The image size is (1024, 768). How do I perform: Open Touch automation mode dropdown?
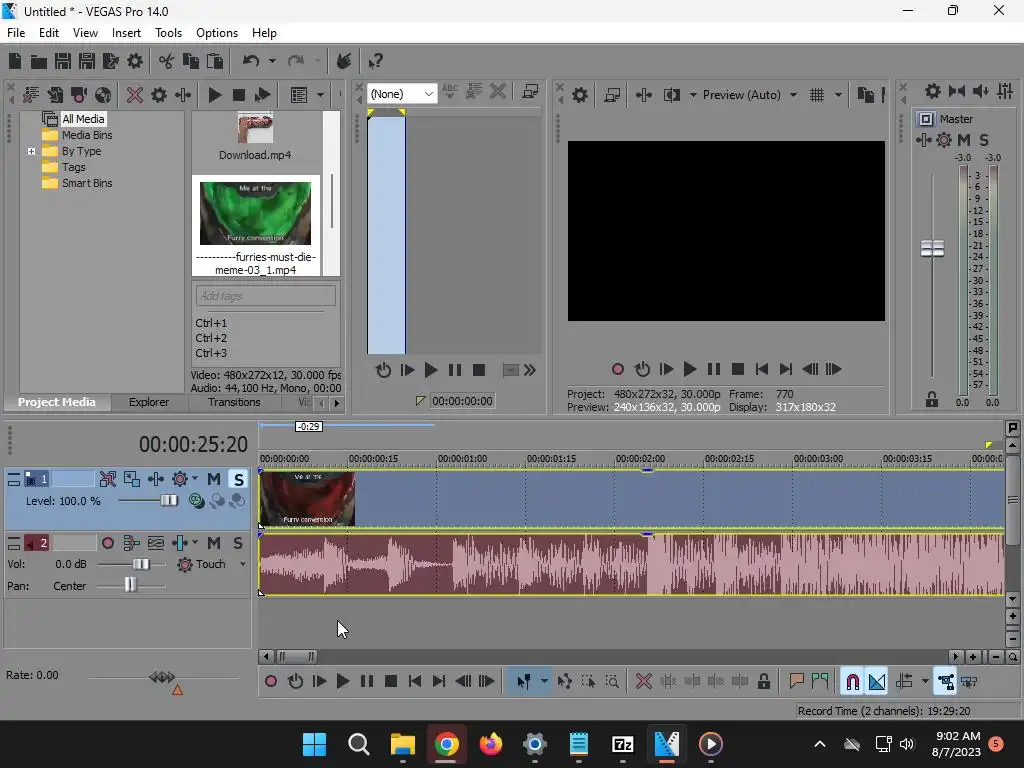click(x=243, y=564)
